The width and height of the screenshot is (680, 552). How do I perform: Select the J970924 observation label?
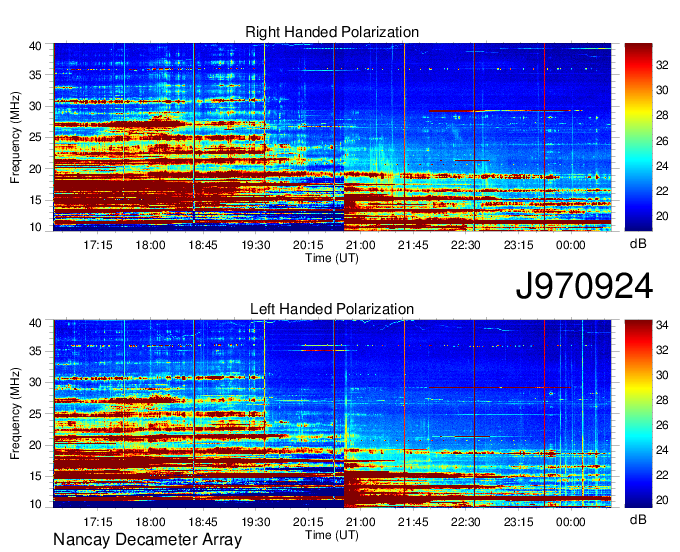point(584,286)
